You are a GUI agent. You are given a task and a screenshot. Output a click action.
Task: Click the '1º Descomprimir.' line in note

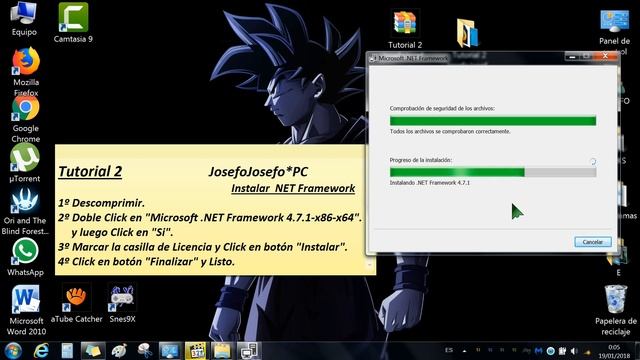point(101,203)
